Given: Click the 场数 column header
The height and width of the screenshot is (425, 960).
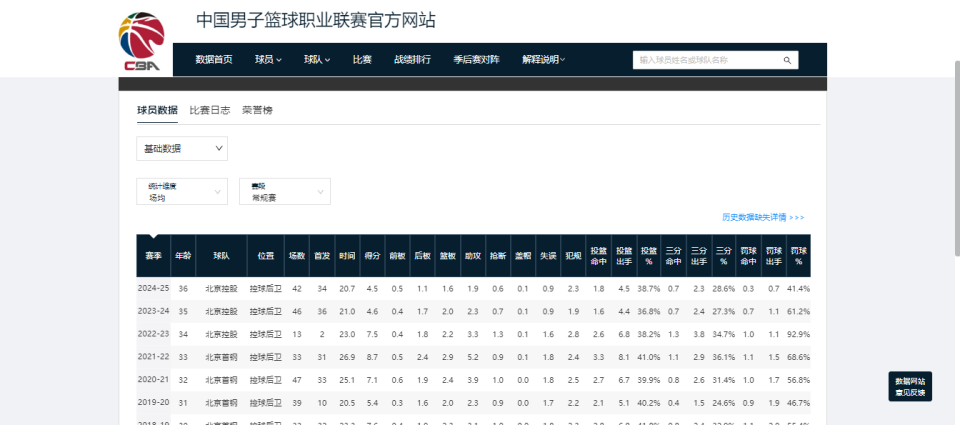Looking at the screenshot, I should tap(297, 256).
